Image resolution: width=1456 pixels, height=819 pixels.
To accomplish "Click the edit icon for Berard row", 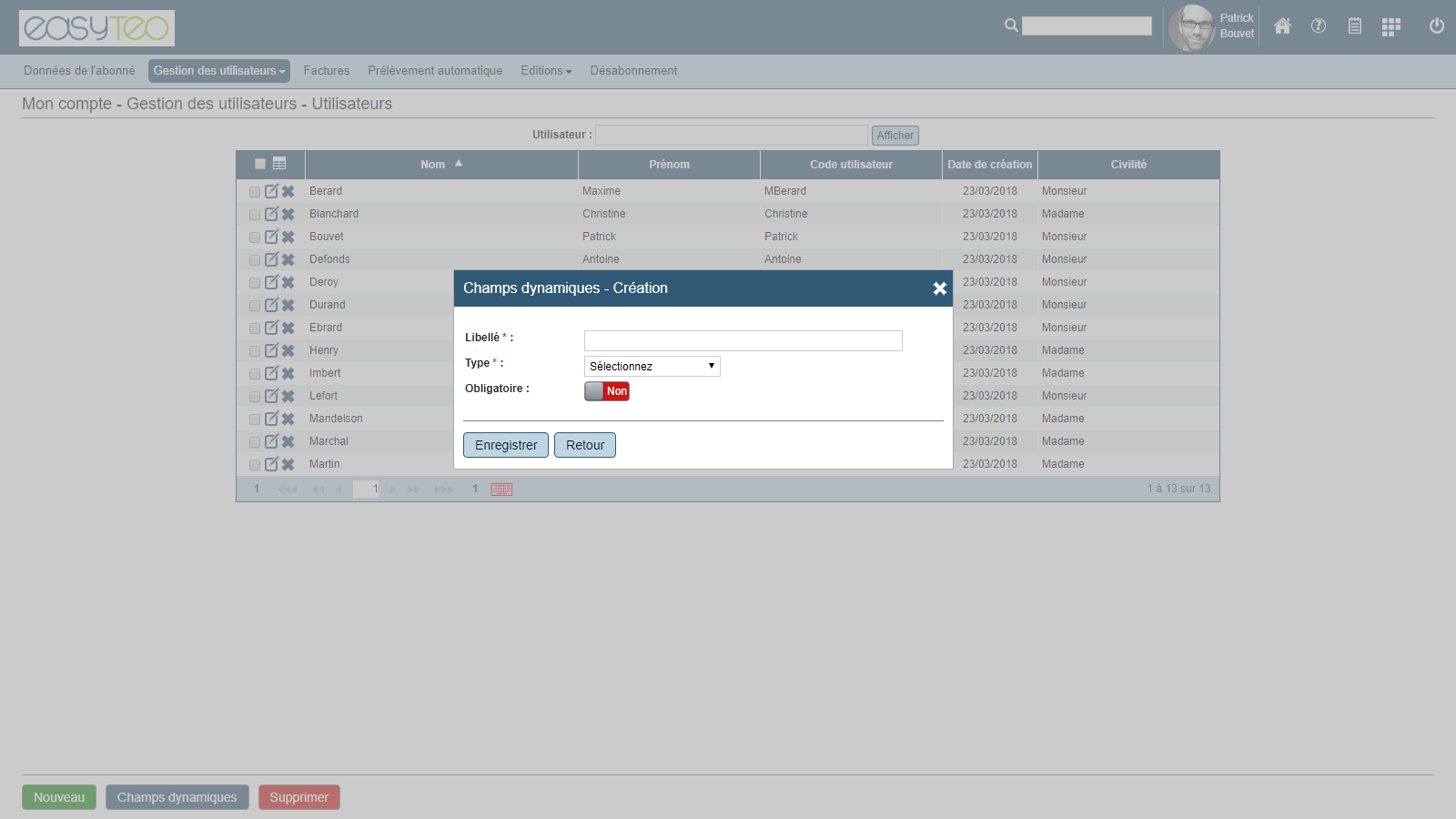I will click(x=271, y=191).
